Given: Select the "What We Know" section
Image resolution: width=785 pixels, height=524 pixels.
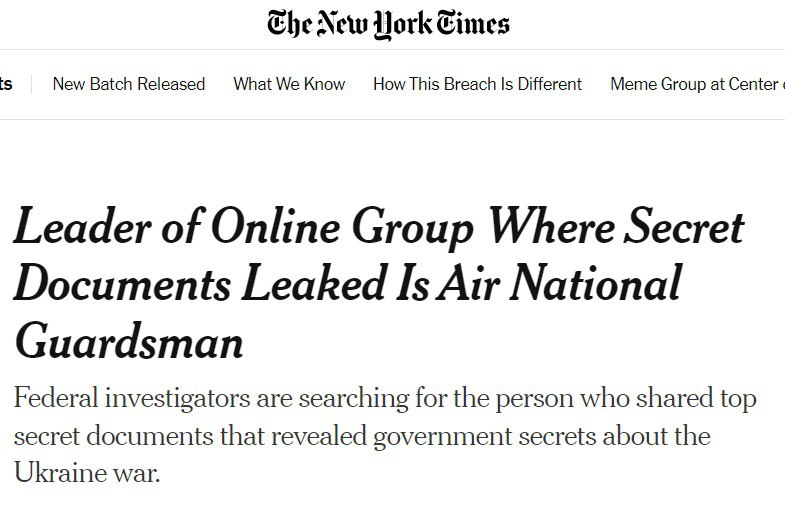Looking at the screenshot, I should point(289,84).
